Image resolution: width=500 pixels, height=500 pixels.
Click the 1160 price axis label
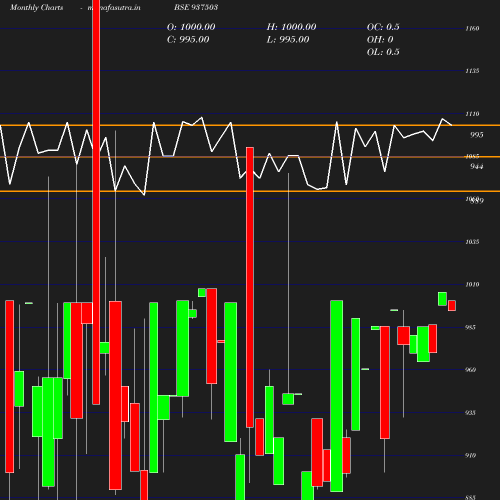tap(472, 28)
